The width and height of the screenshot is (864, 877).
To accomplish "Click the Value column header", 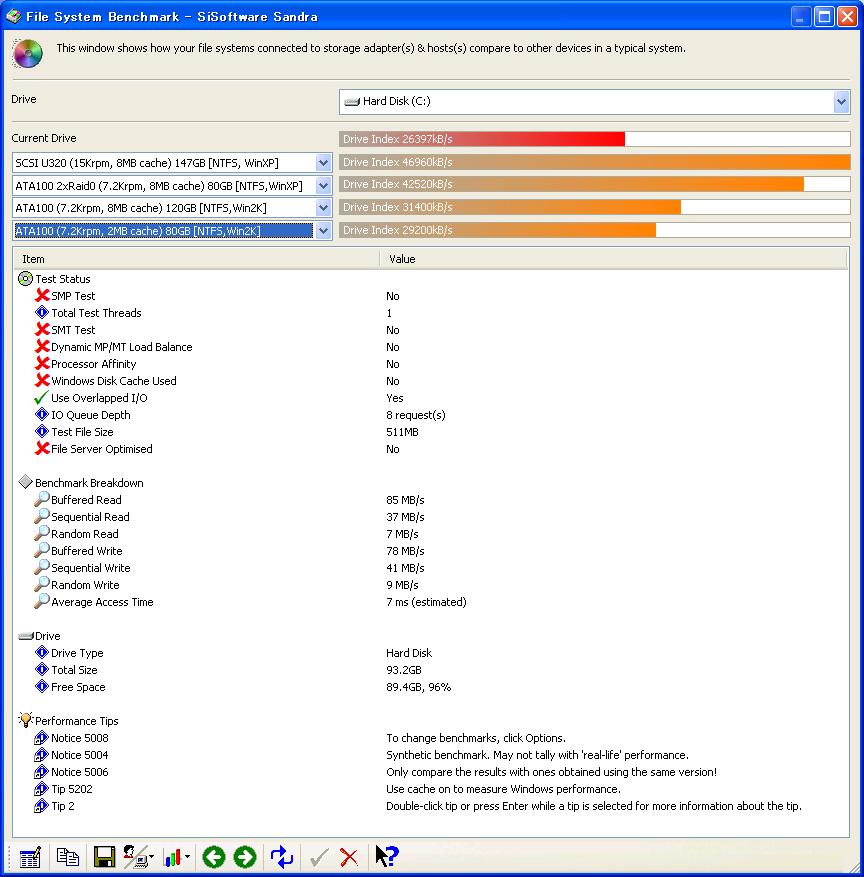I will pos(613,259).
